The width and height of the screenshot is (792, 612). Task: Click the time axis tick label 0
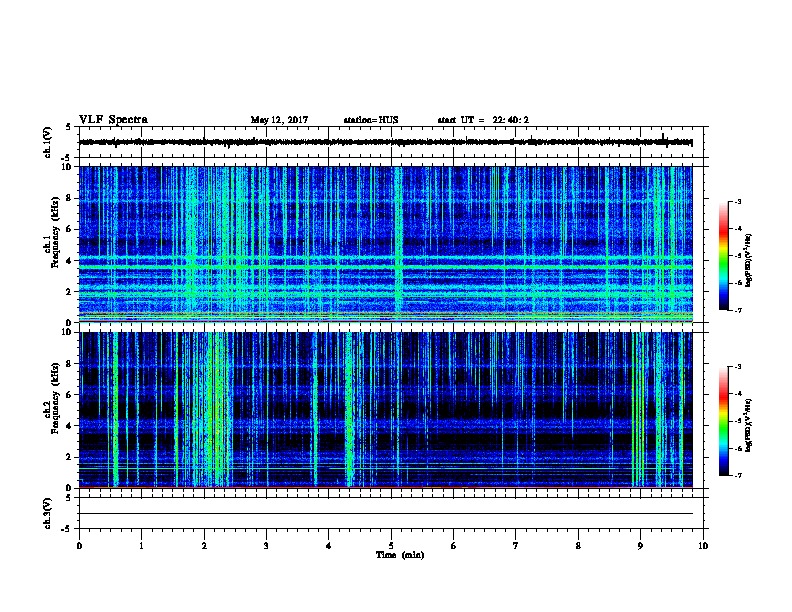[x=79, y=546]
